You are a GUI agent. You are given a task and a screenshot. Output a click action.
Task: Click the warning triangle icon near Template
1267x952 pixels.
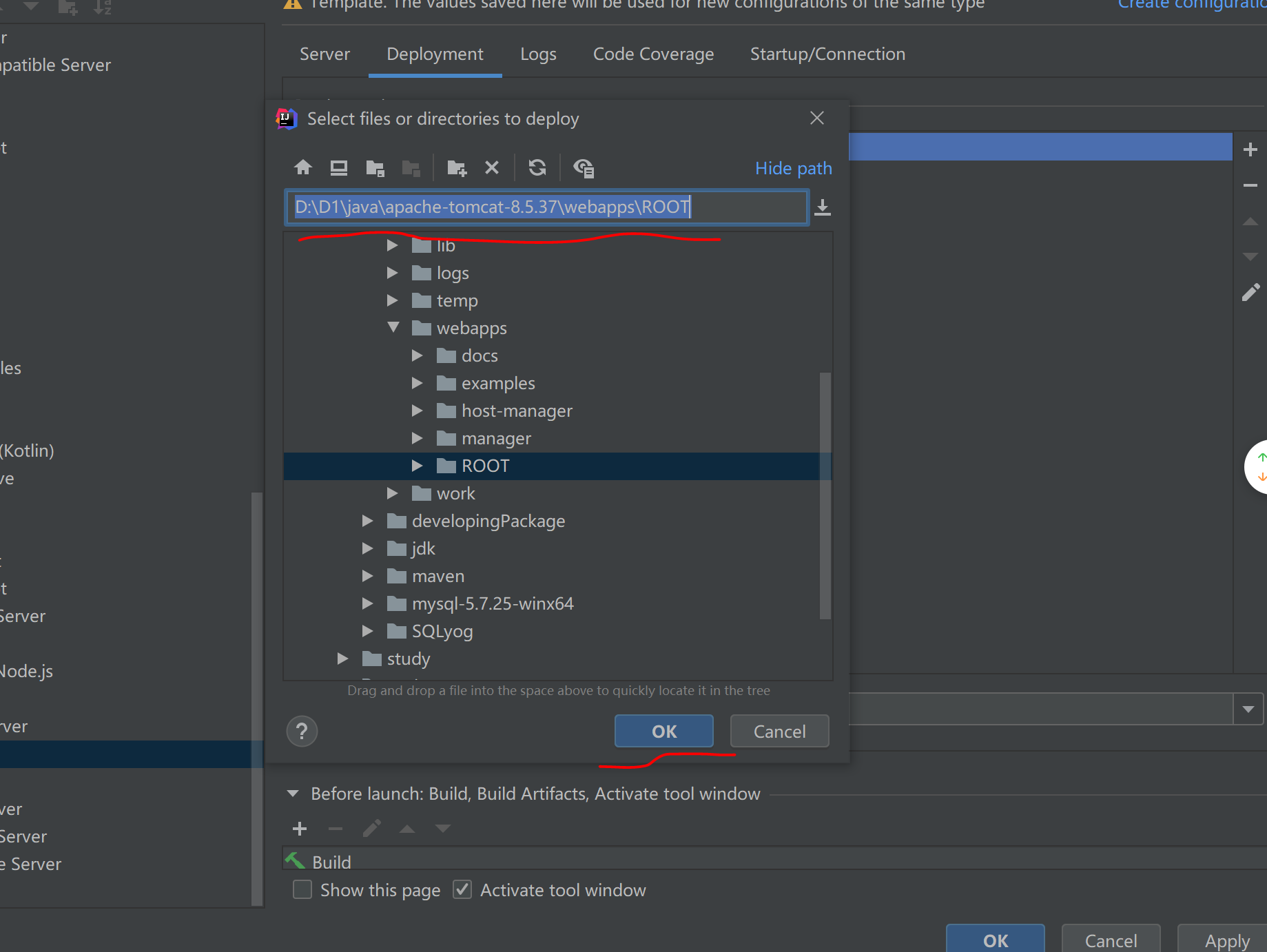(293, 4)
